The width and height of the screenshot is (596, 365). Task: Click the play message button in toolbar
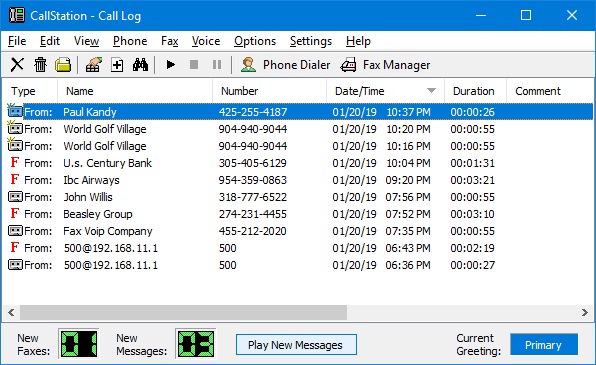click(x=171, y=65)
